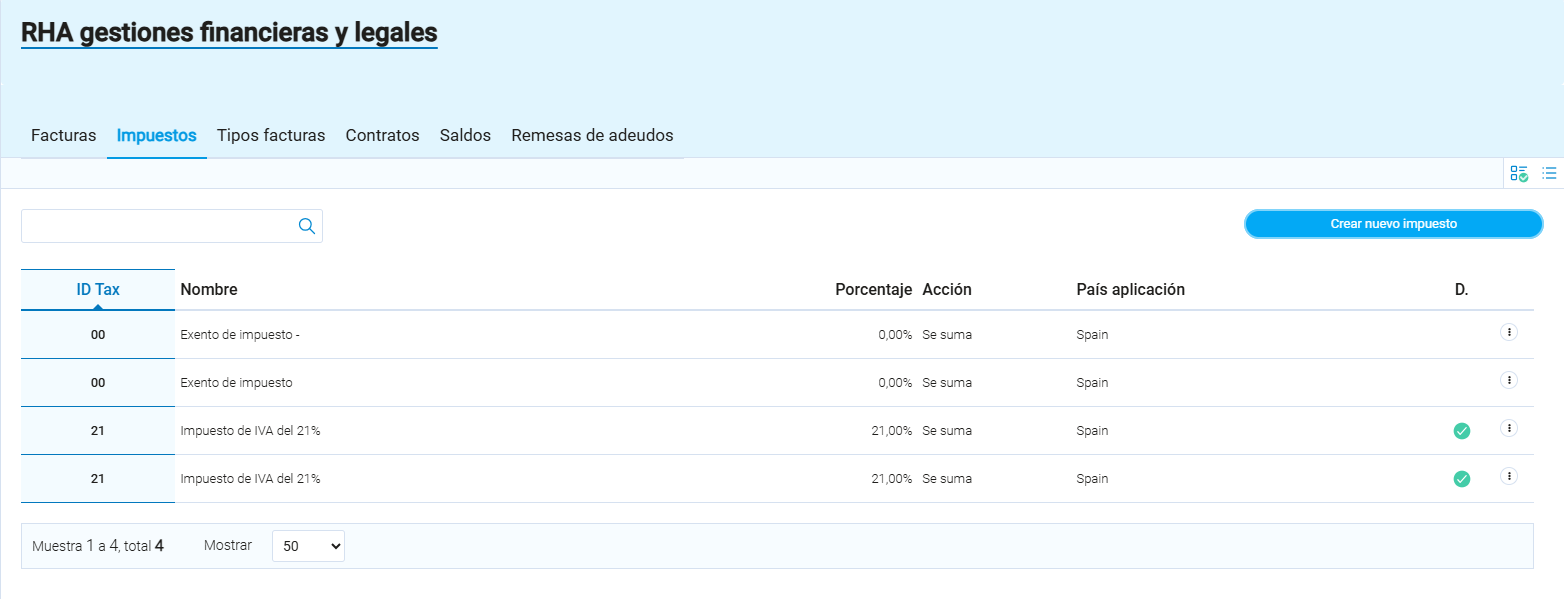Sort table by Nombre column header
The image size is (1564, 599).
coord(209,290)
